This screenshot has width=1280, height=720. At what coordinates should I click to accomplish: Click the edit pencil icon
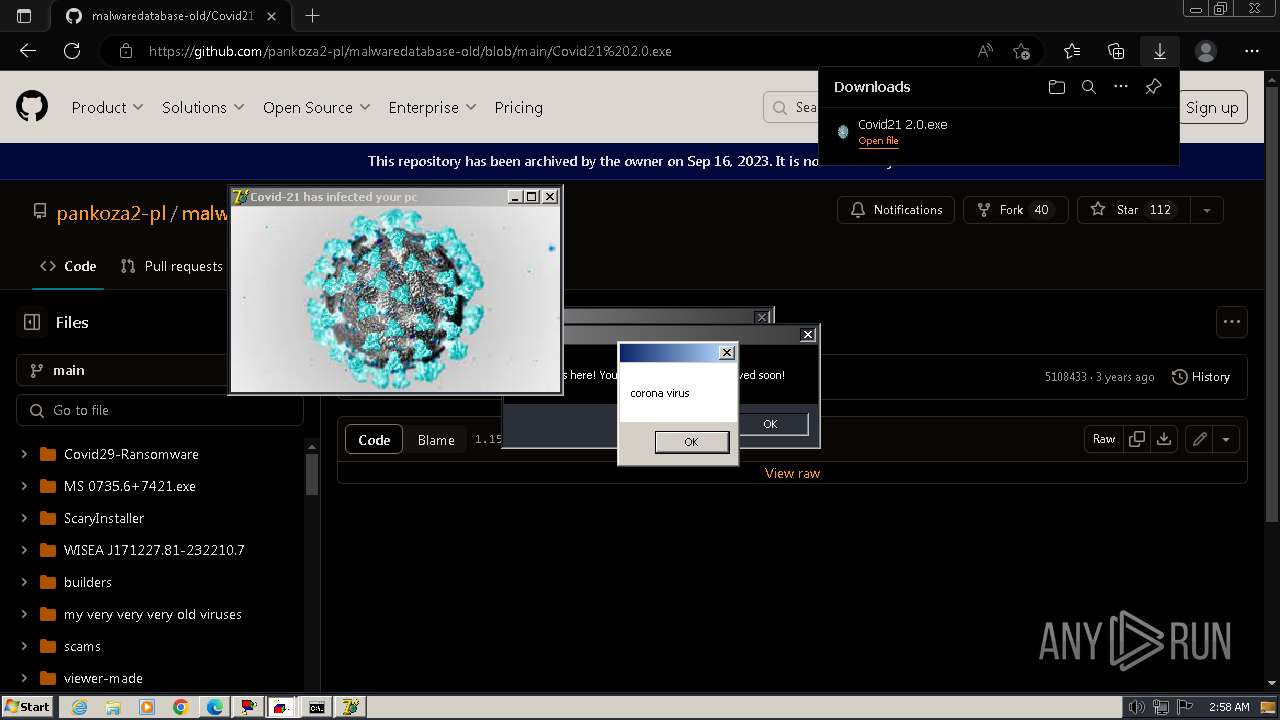1200,439
